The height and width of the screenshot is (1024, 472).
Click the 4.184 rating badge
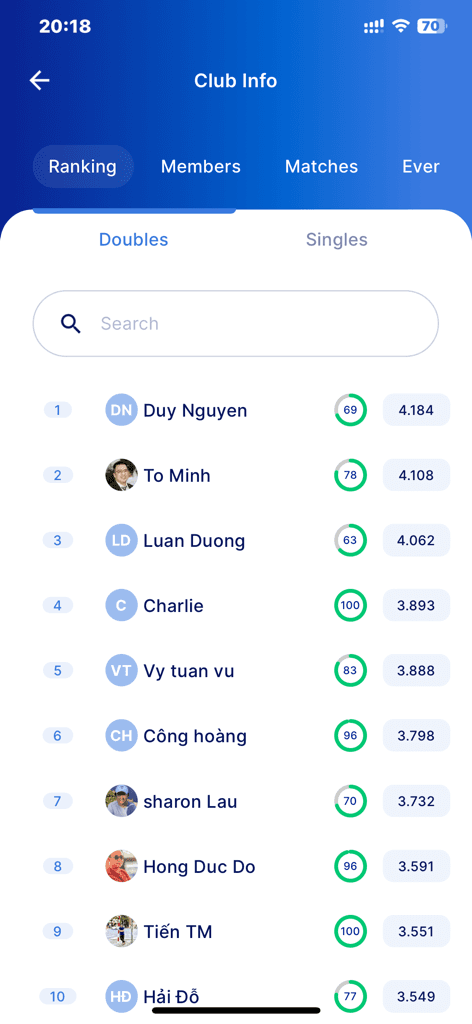tap(417, 410)
